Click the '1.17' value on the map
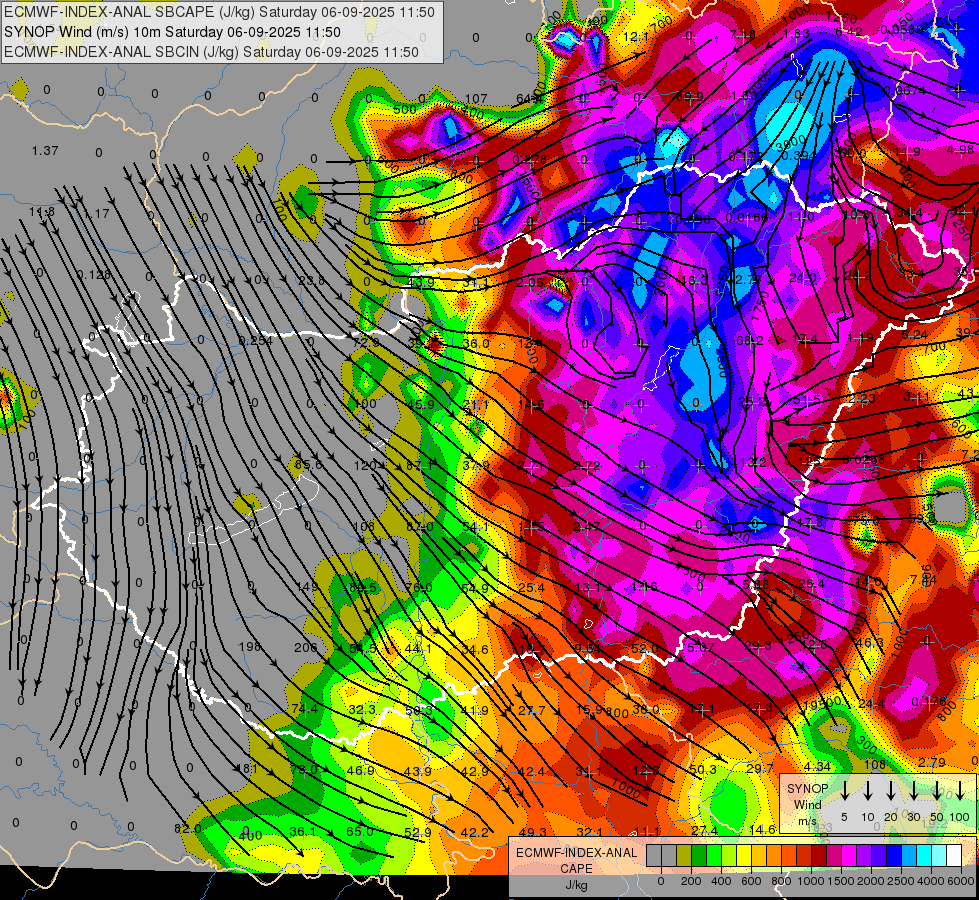 (x=97, y=214)
